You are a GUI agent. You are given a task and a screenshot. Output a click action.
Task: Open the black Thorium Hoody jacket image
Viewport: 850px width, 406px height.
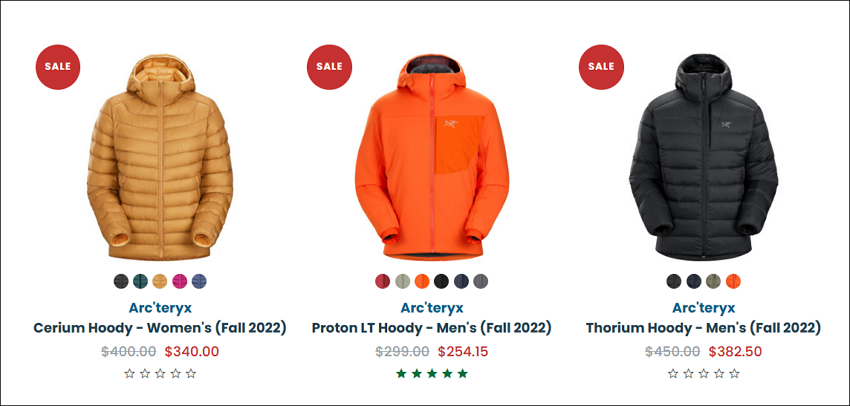704,157
